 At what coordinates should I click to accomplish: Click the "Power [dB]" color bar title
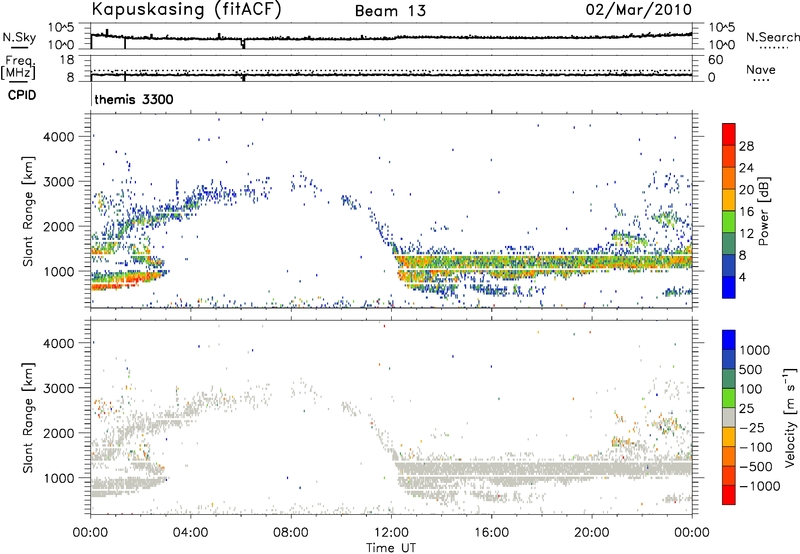tap(763, 211)
